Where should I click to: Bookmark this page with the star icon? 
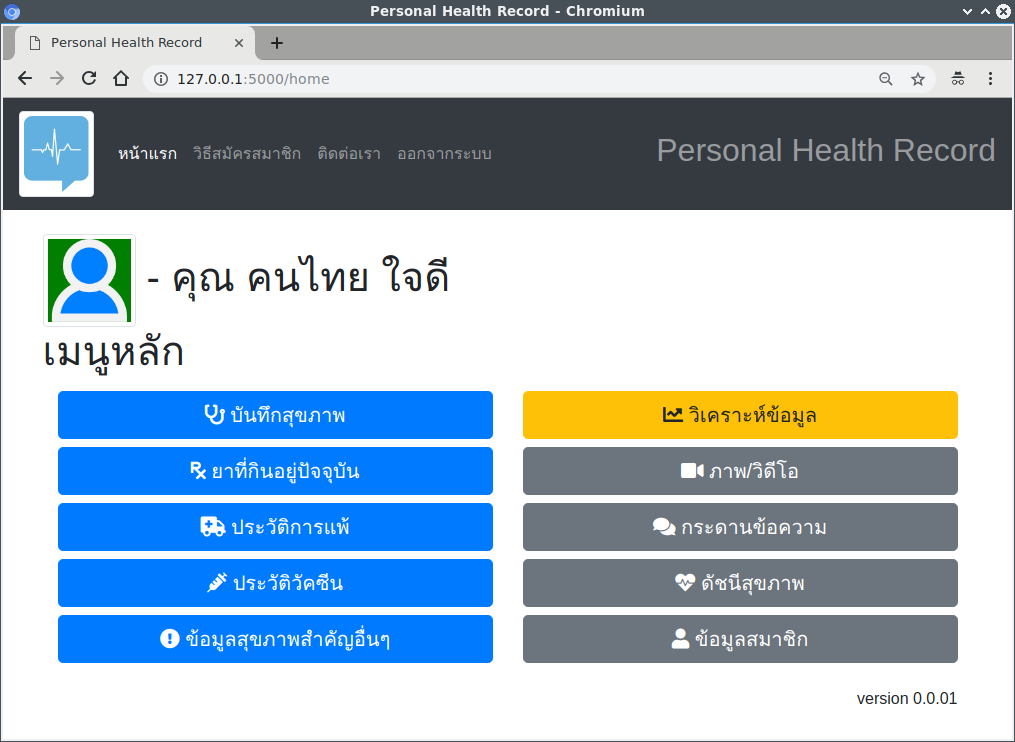(x=918, y=79)
